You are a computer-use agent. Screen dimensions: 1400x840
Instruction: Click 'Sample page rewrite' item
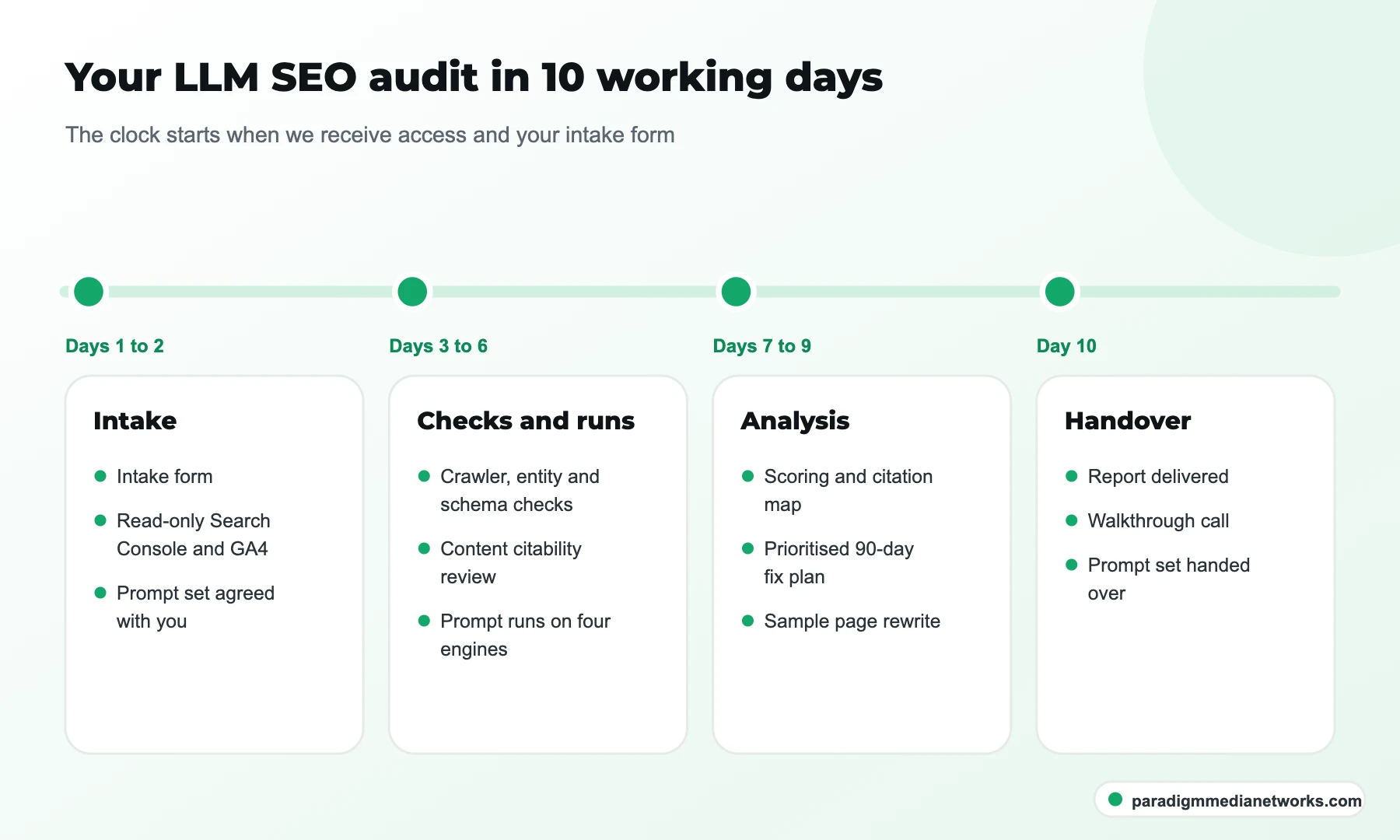pyautogui.click(x=852, y=621)
